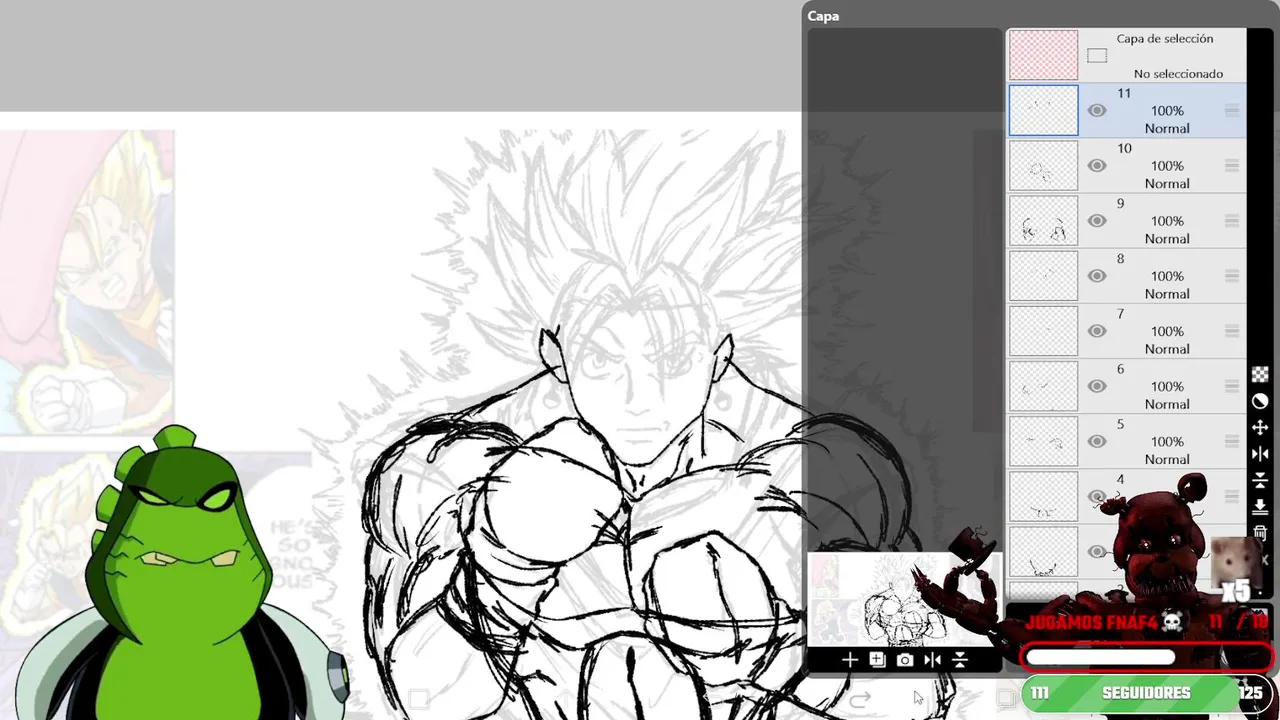Click '100%' opacity of layer 10
This screenshot has height=720, width=1280.
tap(1167, 166)
